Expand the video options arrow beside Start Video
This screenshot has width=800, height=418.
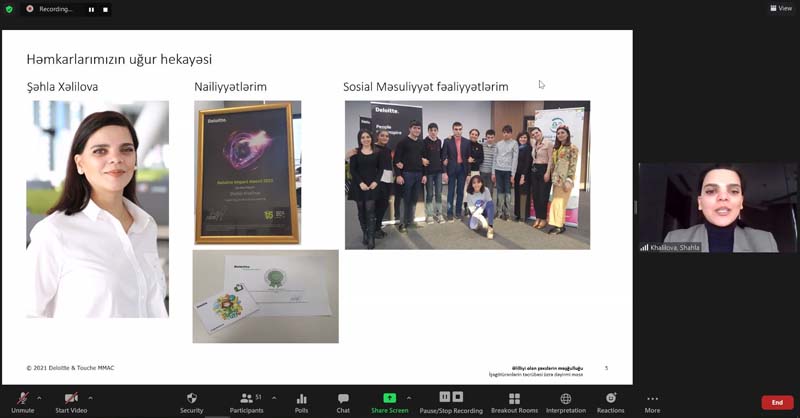(91, 397)
